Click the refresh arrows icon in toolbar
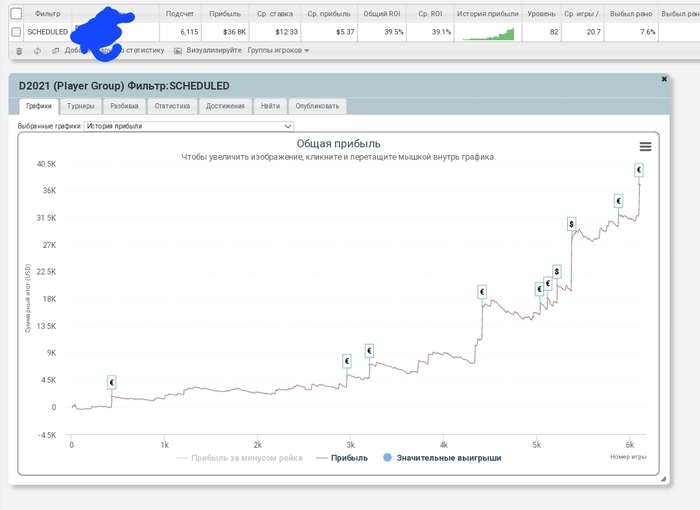This screenshot has width=700, height=510. pos(37,51)
